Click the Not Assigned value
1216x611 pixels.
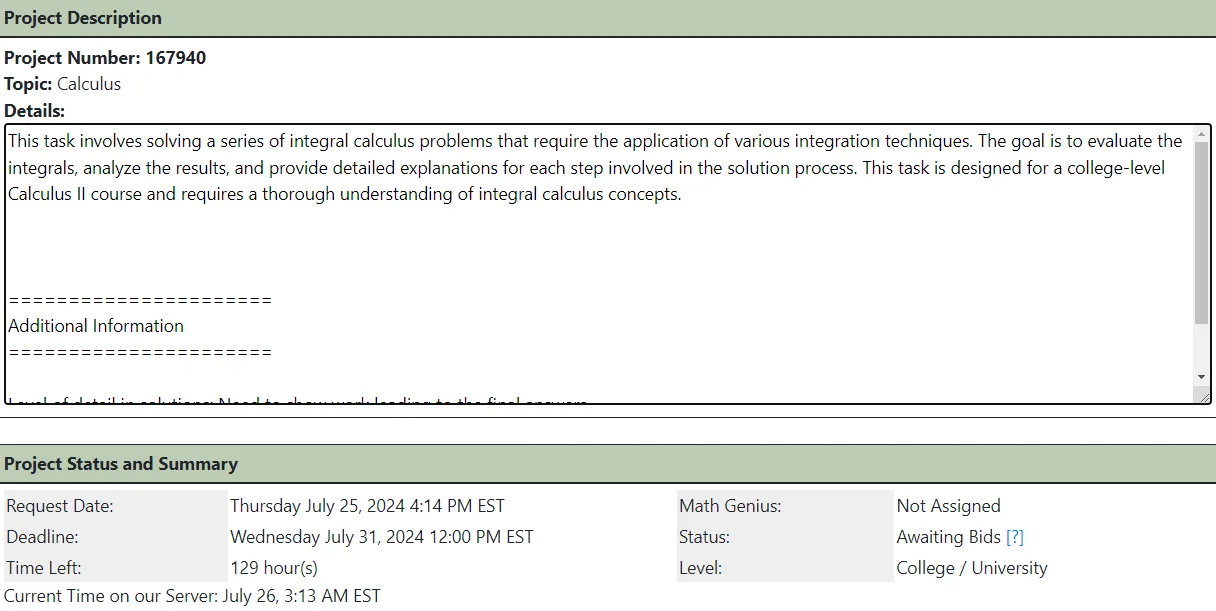[x=948, y=506]
